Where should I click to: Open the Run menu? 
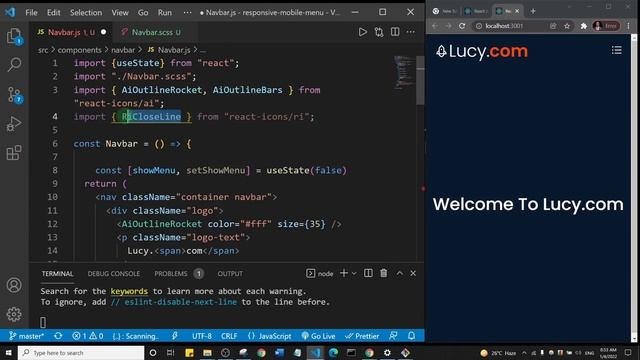[164, 13]
